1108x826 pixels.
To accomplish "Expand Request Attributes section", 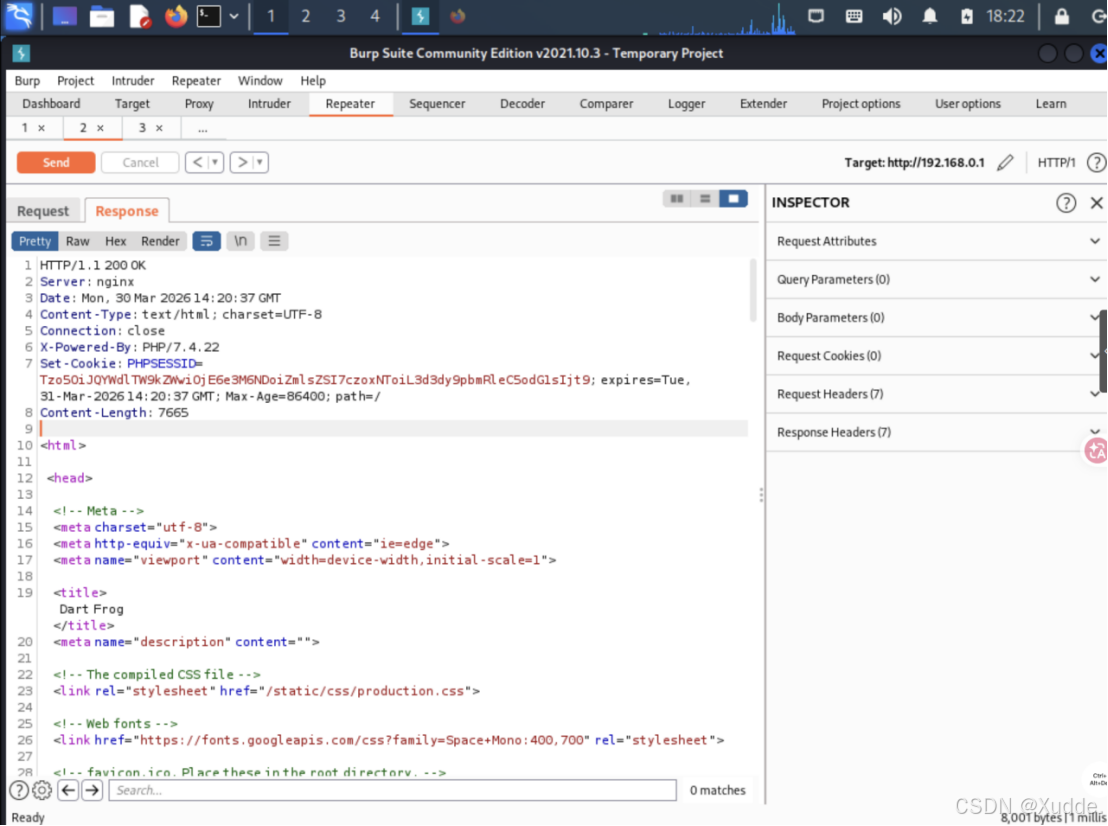I will tap(937, 241).
